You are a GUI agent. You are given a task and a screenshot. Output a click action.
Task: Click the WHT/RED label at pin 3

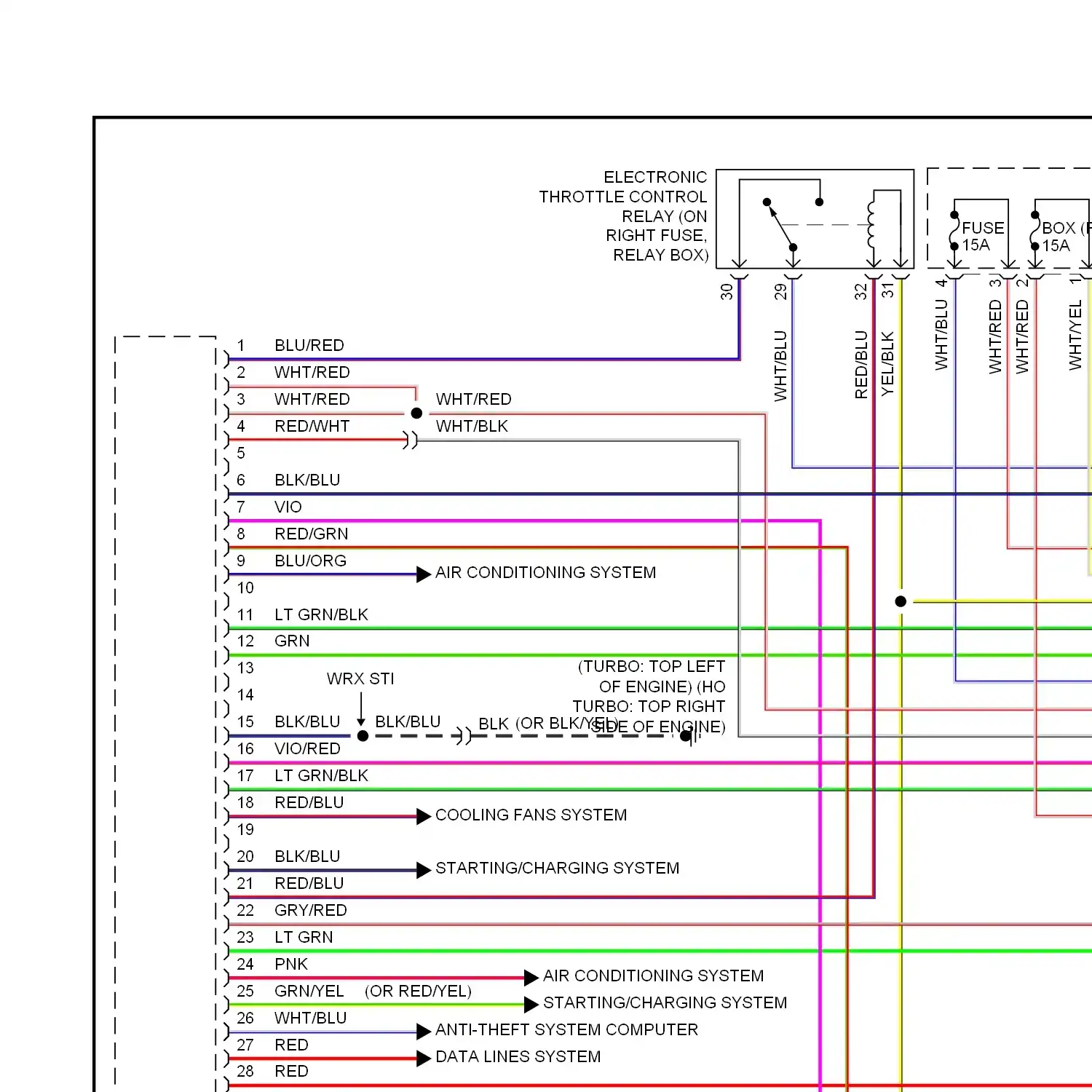[312, 399]
